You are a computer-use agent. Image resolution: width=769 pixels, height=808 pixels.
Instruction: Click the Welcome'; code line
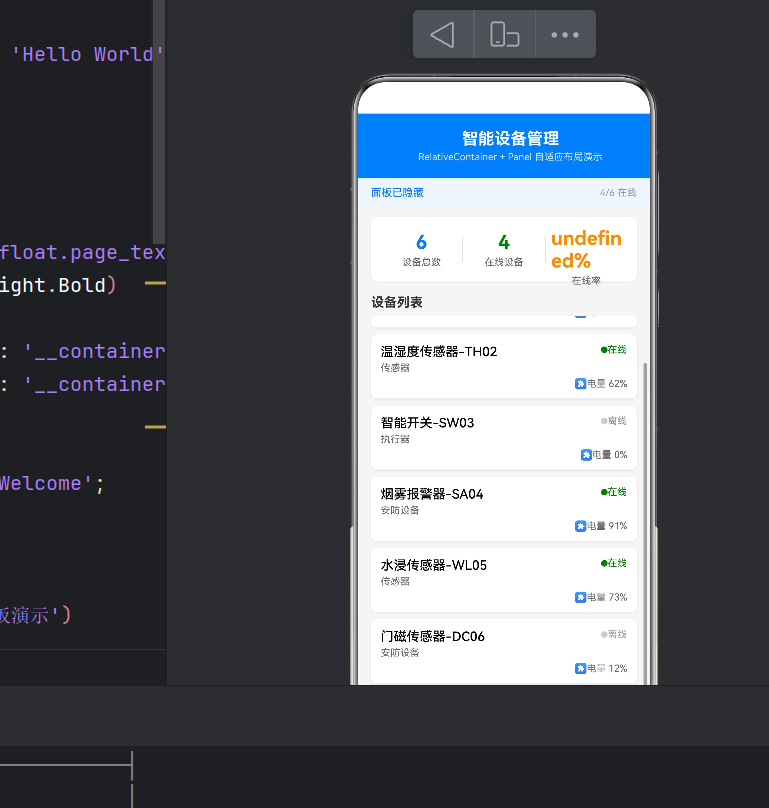(x=52, y=483)
